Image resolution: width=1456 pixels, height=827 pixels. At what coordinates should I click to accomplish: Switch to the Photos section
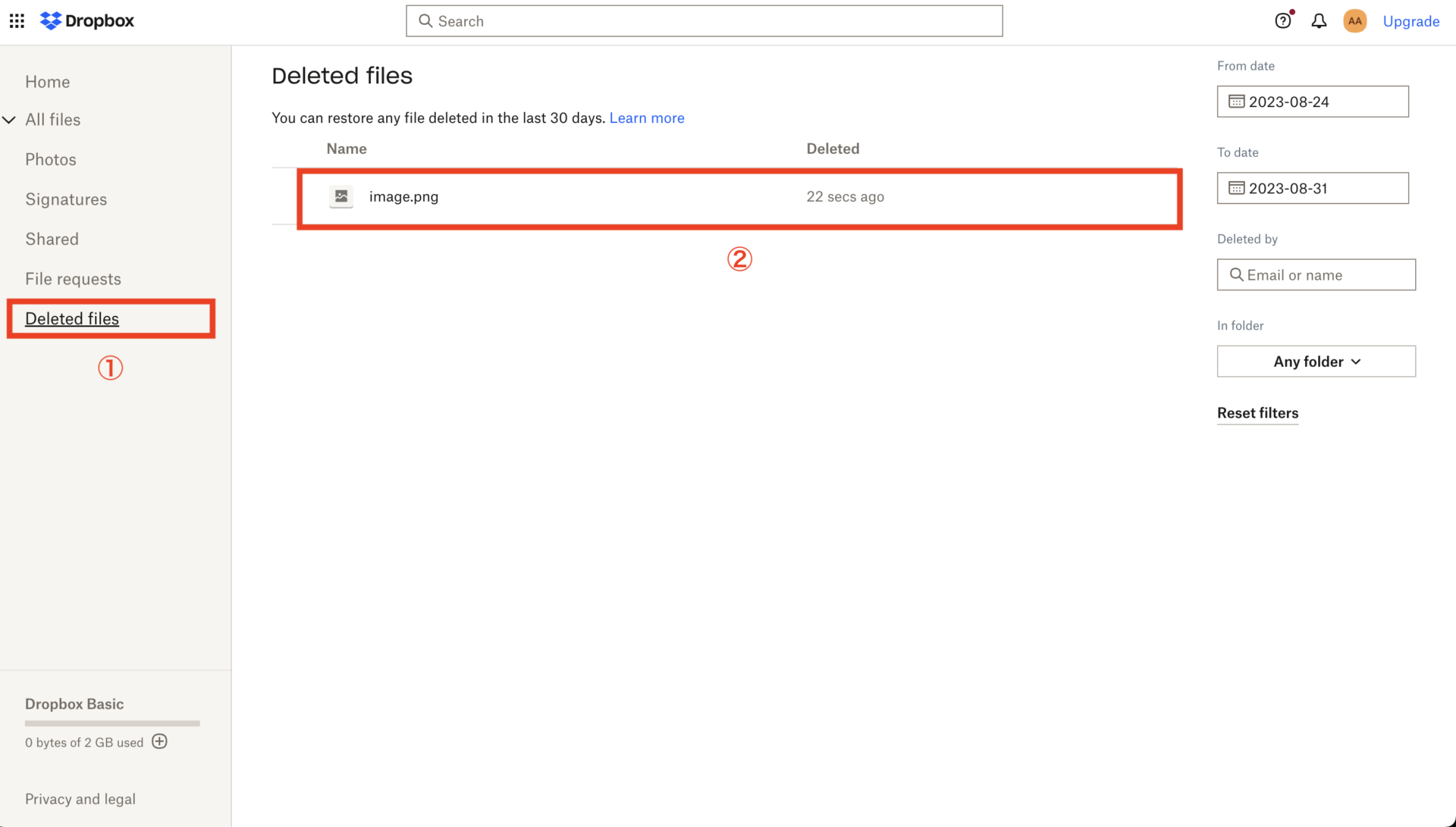tap(50, 159)
